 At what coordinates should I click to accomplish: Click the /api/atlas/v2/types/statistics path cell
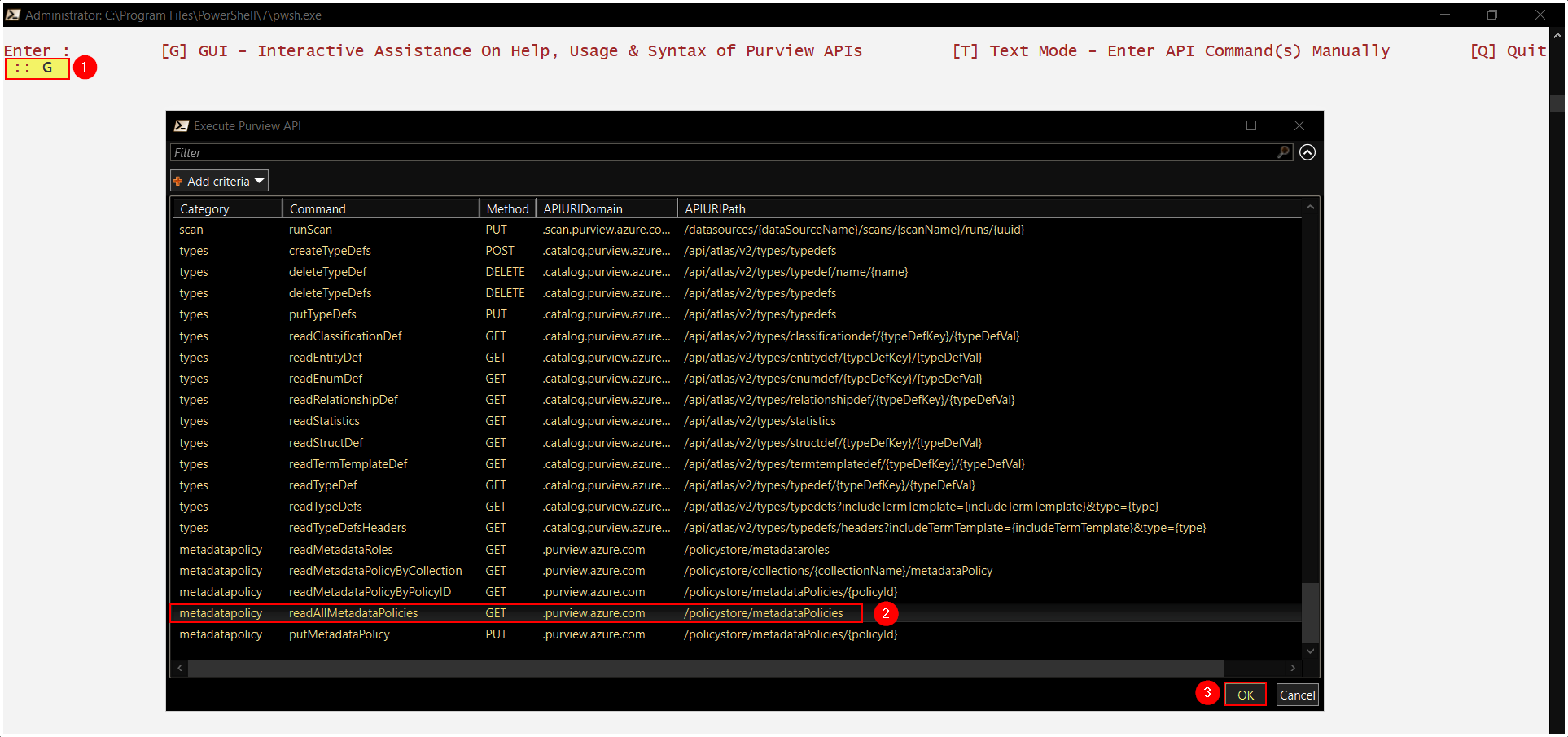point(760,421)
